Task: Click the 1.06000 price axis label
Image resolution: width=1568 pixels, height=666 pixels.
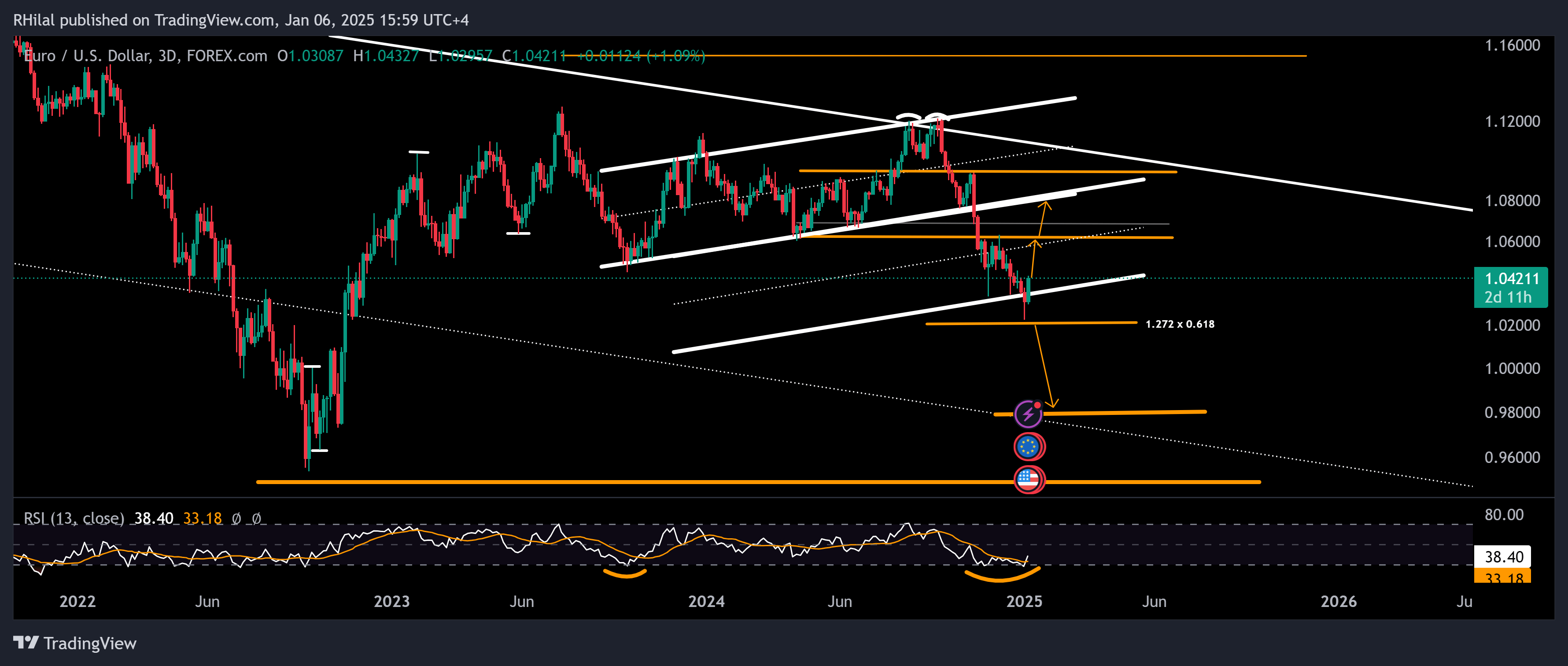Action: pyautogui.click(x=1512, y=241)
